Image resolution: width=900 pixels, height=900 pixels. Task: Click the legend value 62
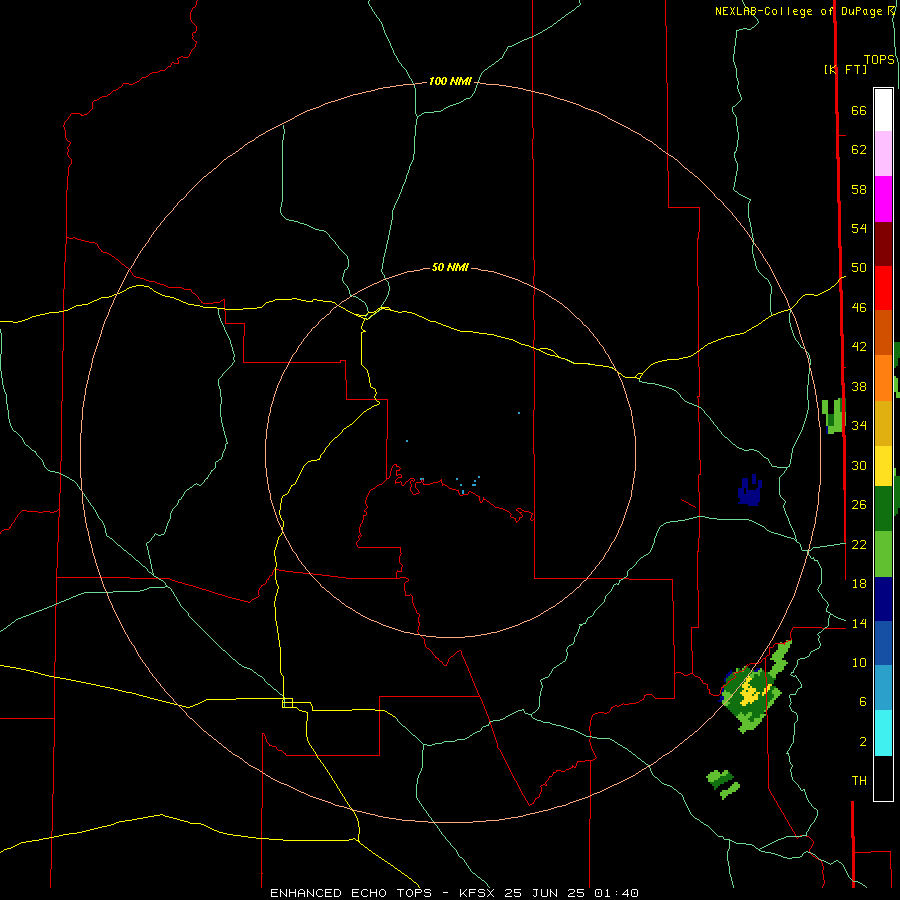coord(859,150)
